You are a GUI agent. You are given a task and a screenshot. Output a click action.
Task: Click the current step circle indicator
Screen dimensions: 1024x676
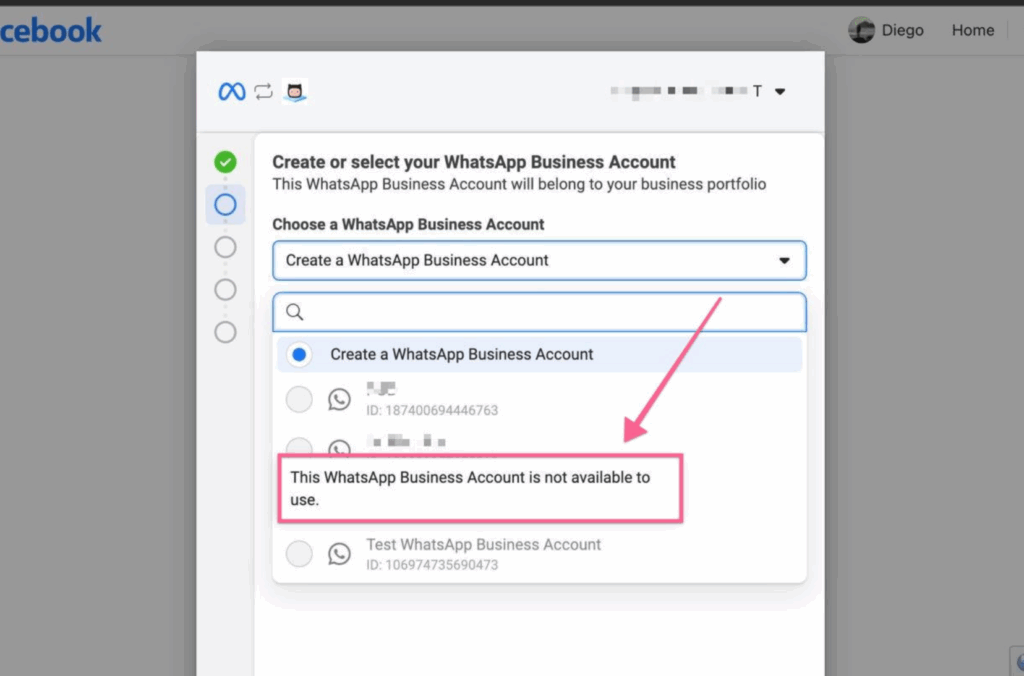click(226, 205)
